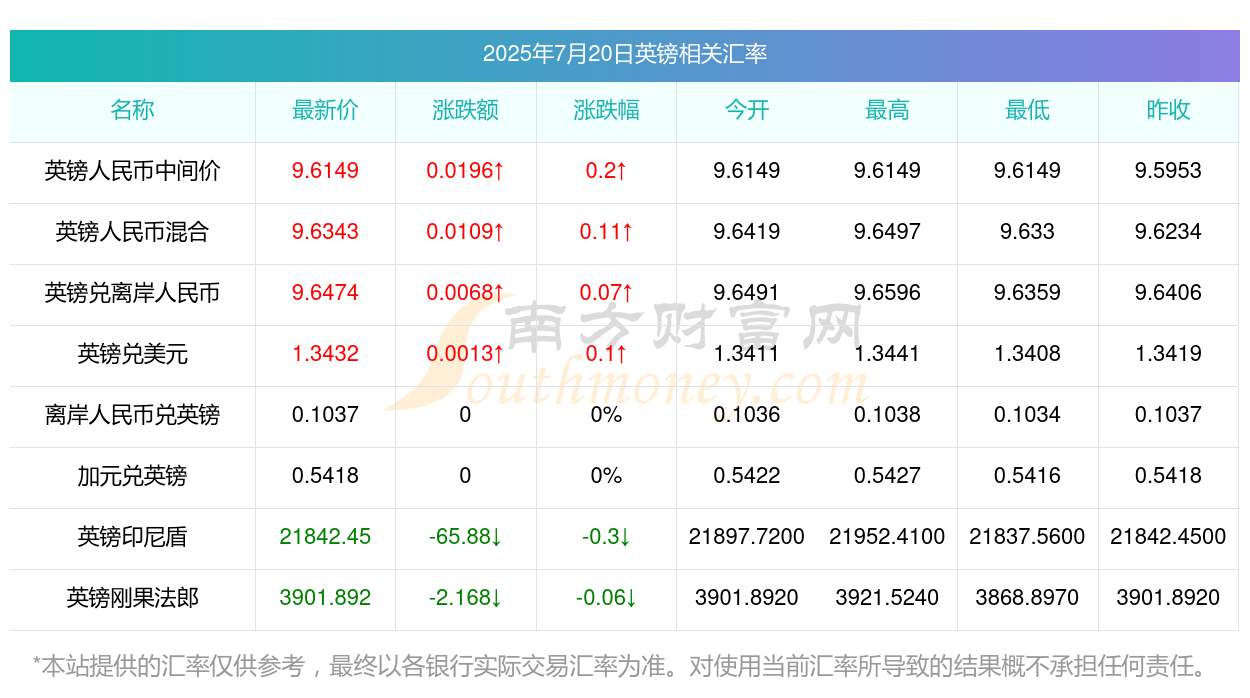Click previous close 9.6406
Screen dimensions: 1250x698
point(1168,293)
